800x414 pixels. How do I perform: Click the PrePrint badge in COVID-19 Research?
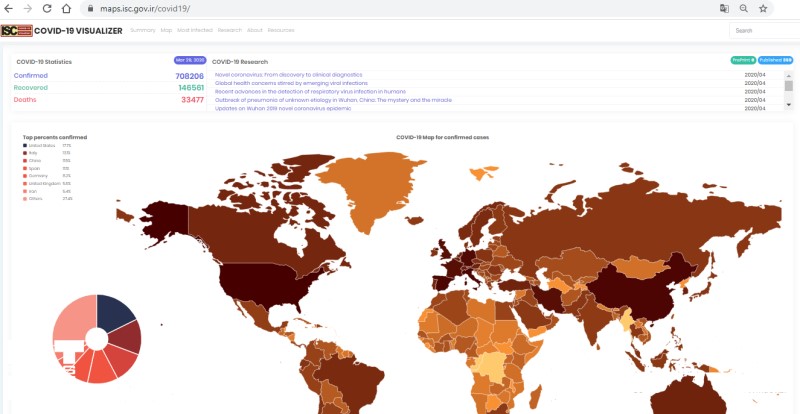coord(742,61)
